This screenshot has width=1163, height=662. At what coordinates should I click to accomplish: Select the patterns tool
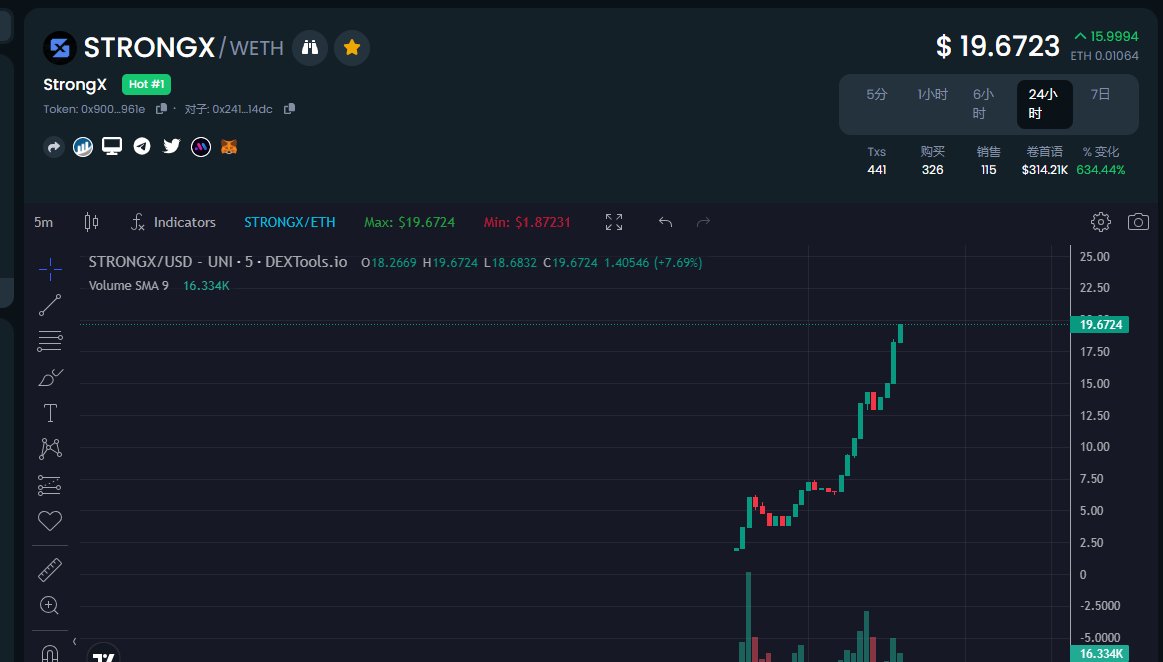coord(50,448)
